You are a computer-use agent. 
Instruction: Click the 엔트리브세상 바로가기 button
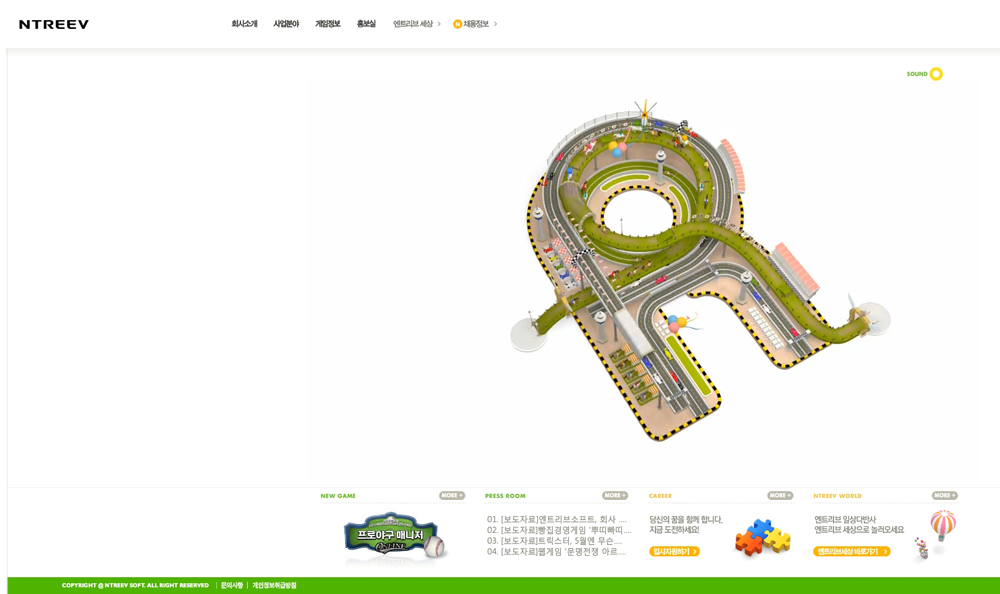click(x=851, y=551)
